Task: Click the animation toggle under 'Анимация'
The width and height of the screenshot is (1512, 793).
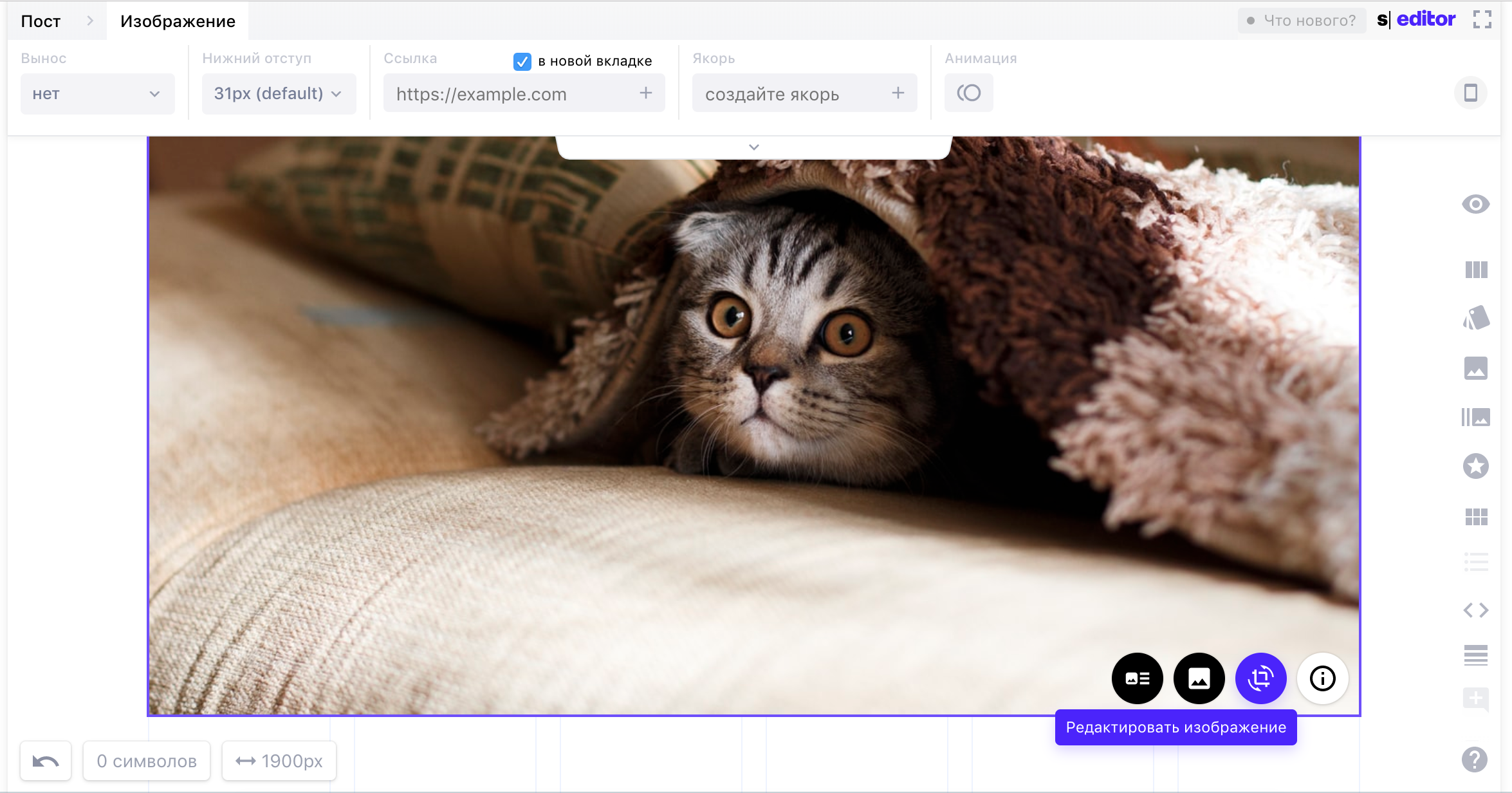Action: pos(968,92)
